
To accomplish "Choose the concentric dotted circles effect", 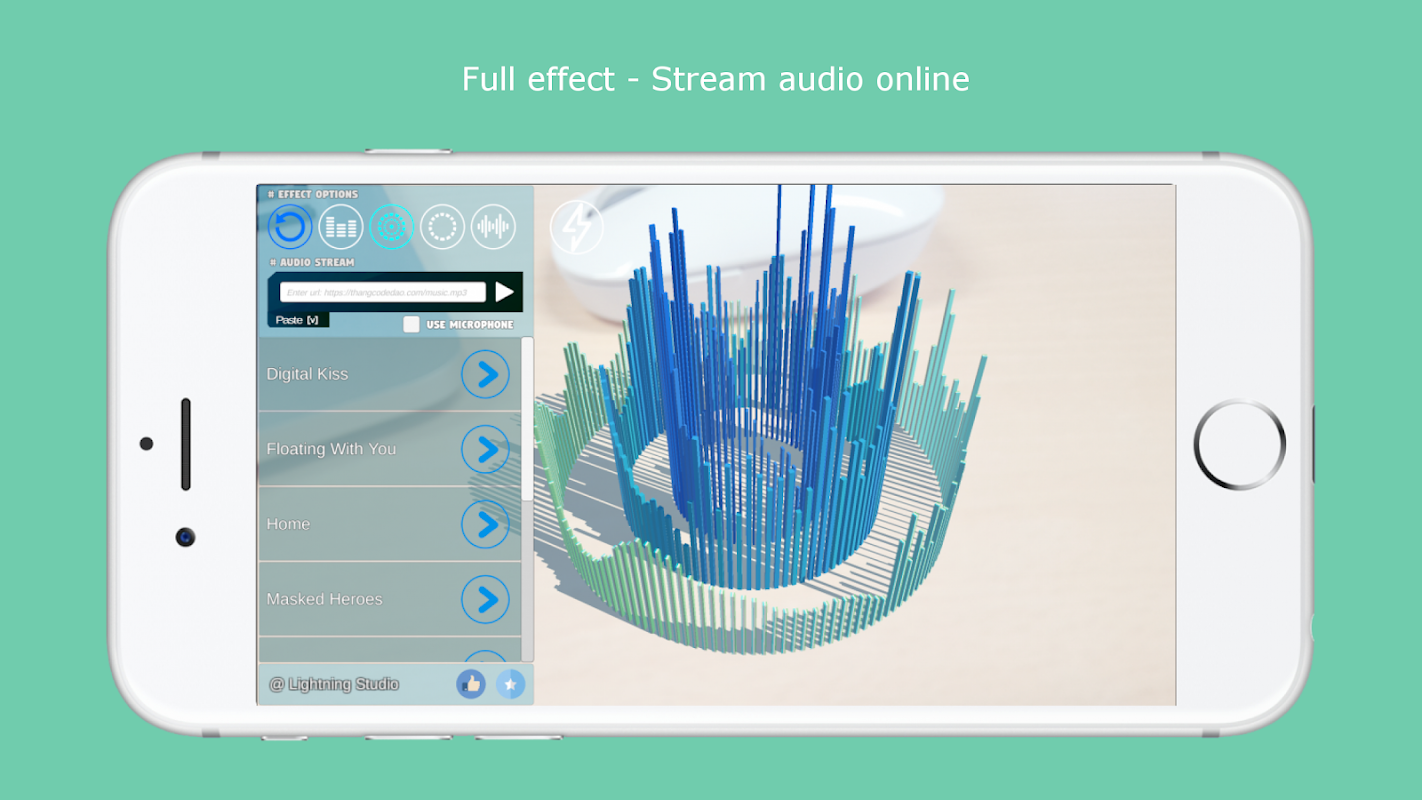I will click(391, 227).
